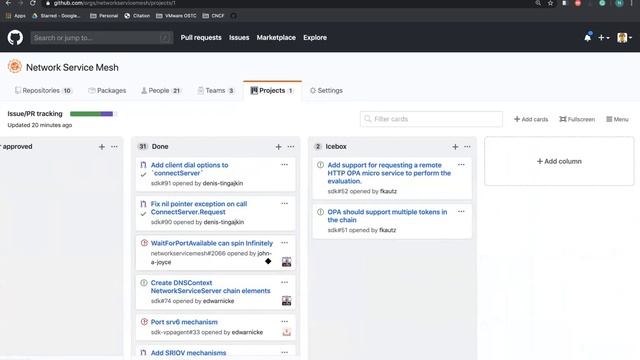The width and height of the screenshot is (640, 360).
Task: Open options for remote HTTP OPA card
Action: [461, 164]
